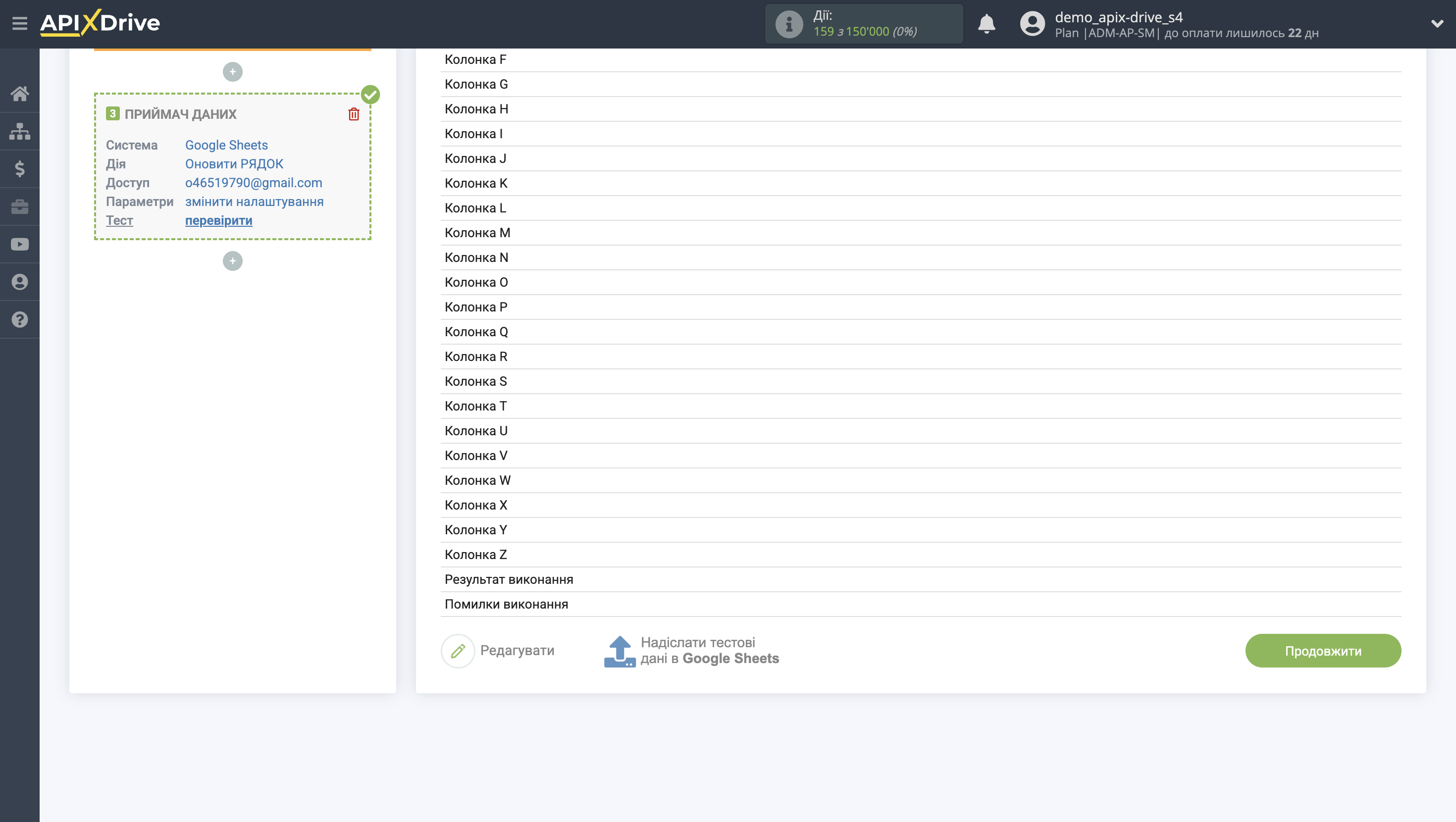1456x822 pixels.
Task: Select row 'Колонка M'
Action: (x=921, y=233)
